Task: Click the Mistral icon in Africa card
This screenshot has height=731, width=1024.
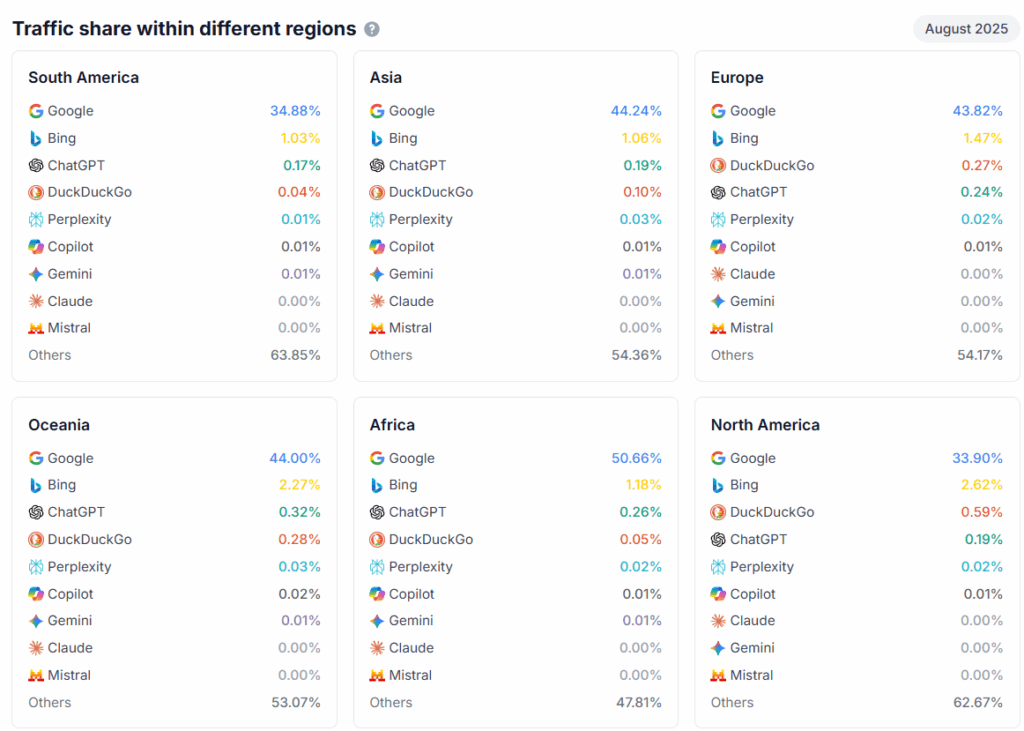Action: [377, 675]
